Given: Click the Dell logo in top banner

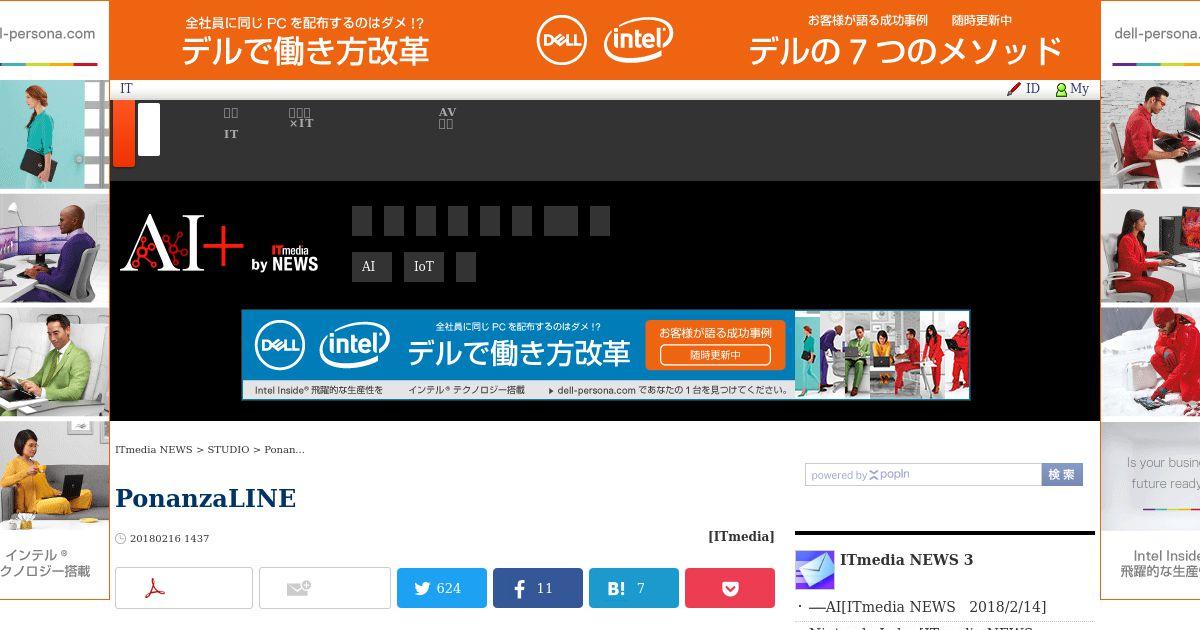Looking at the screenshot, I should pyautogui.click(x=562, y=40).
